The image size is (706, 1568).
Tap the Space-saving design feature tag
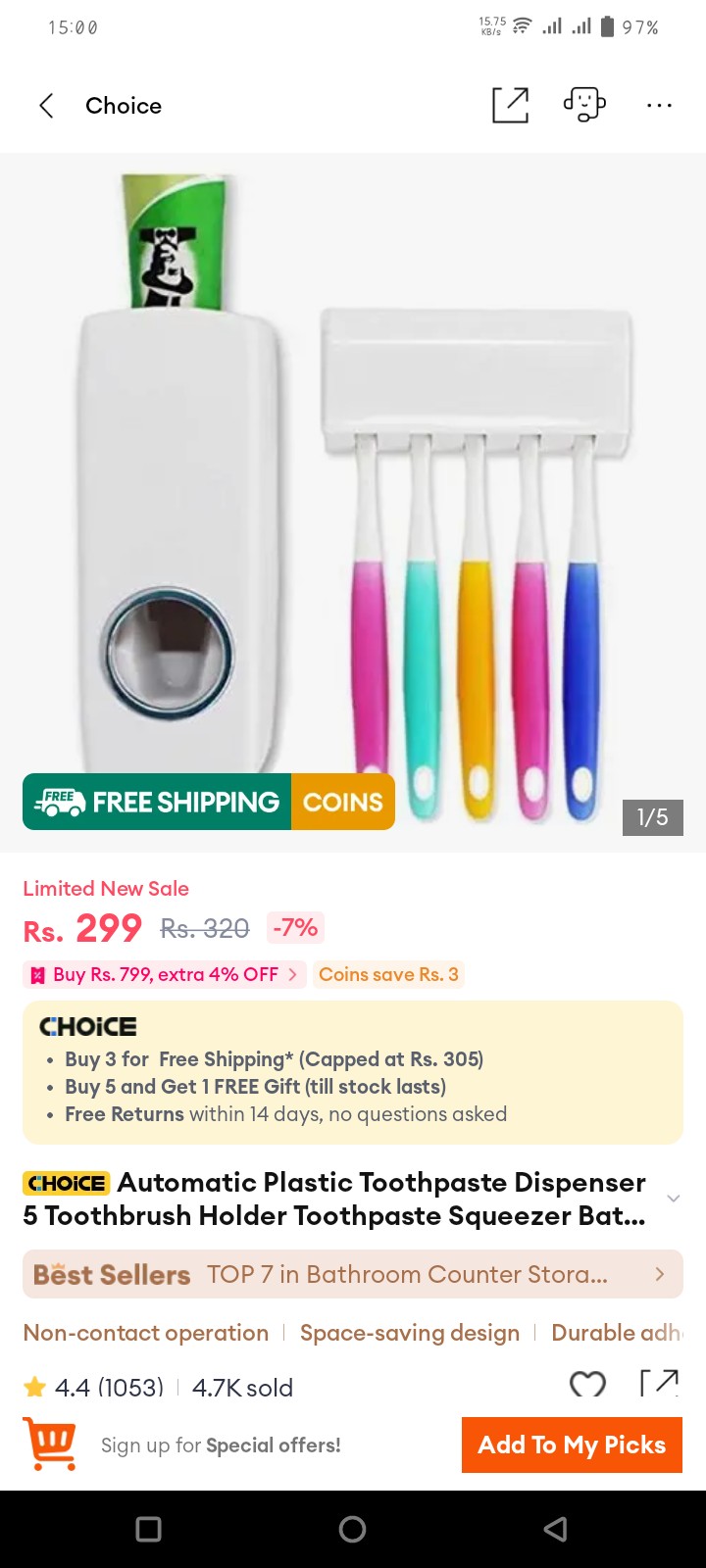point(410,1333)
